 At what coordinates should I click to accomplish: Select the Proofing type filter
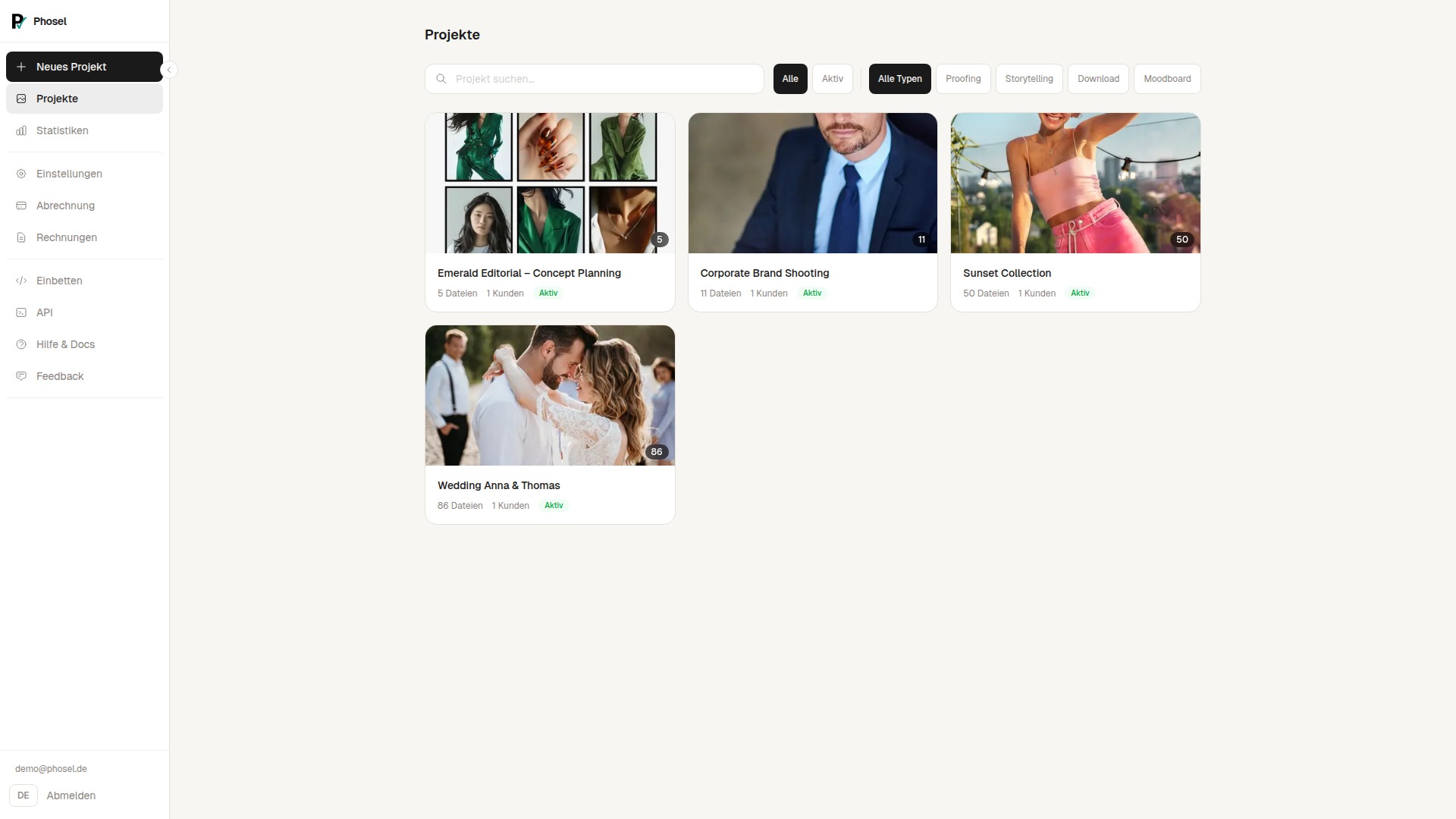962,79
